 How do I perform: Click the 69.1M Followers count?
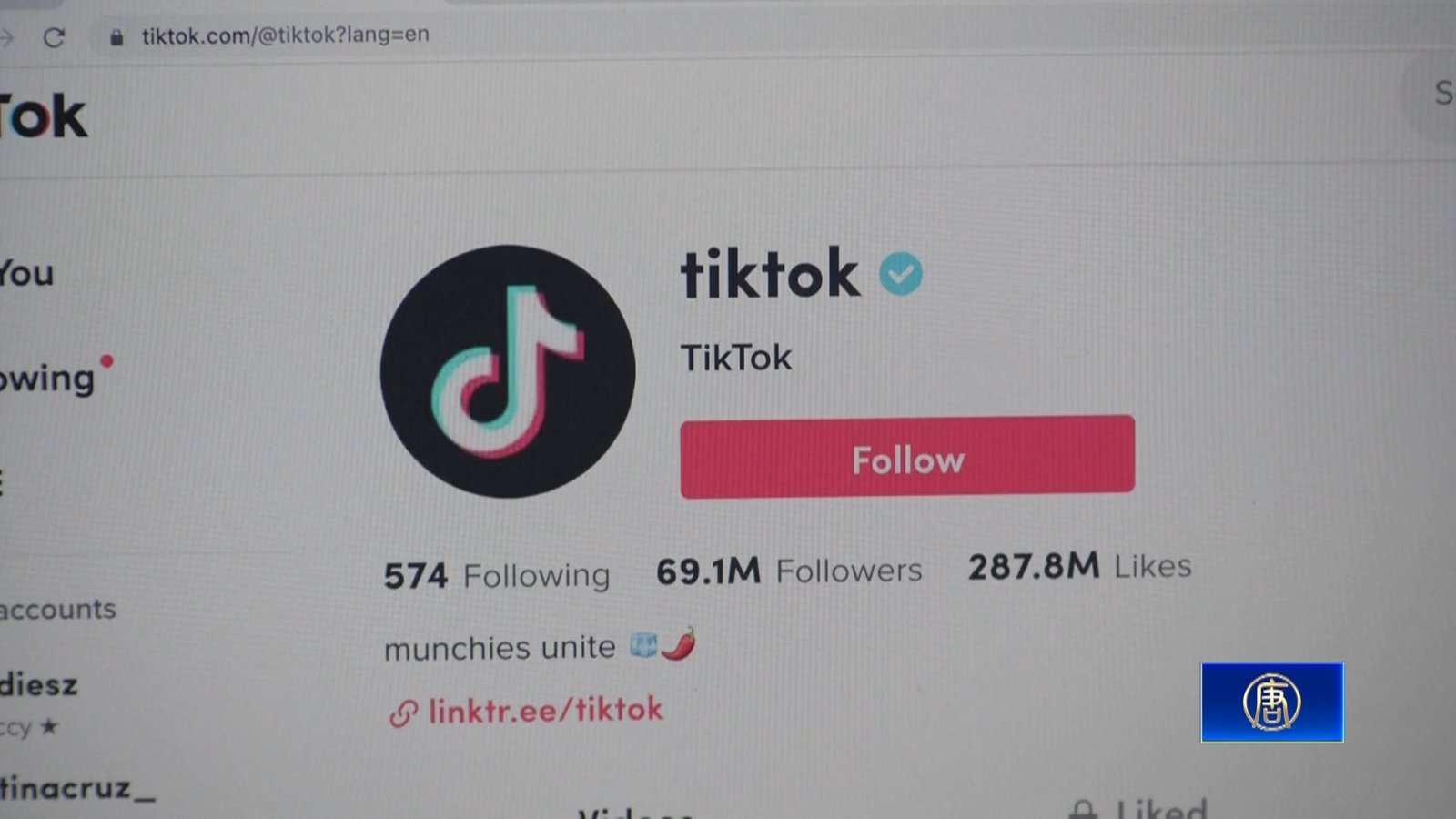tap(789, 571)
